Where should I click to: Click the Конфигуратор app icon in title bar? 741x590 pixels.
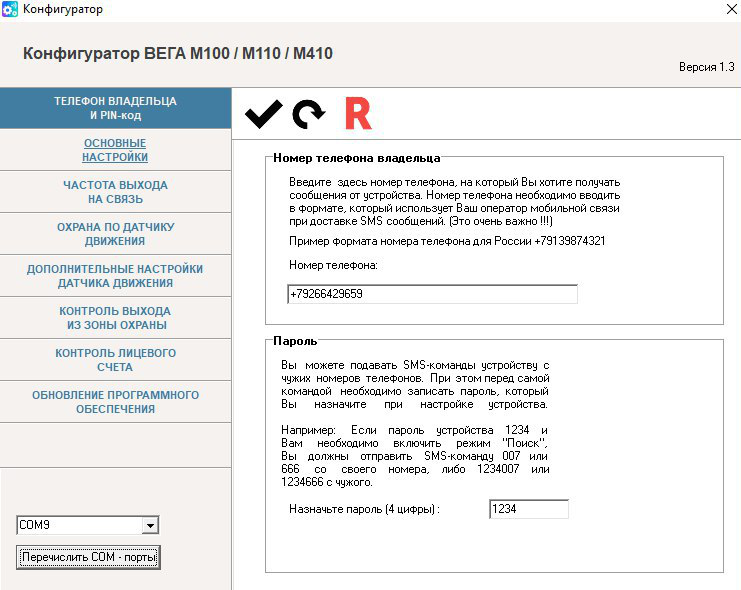pyautogui.click(x=9, y=9)
